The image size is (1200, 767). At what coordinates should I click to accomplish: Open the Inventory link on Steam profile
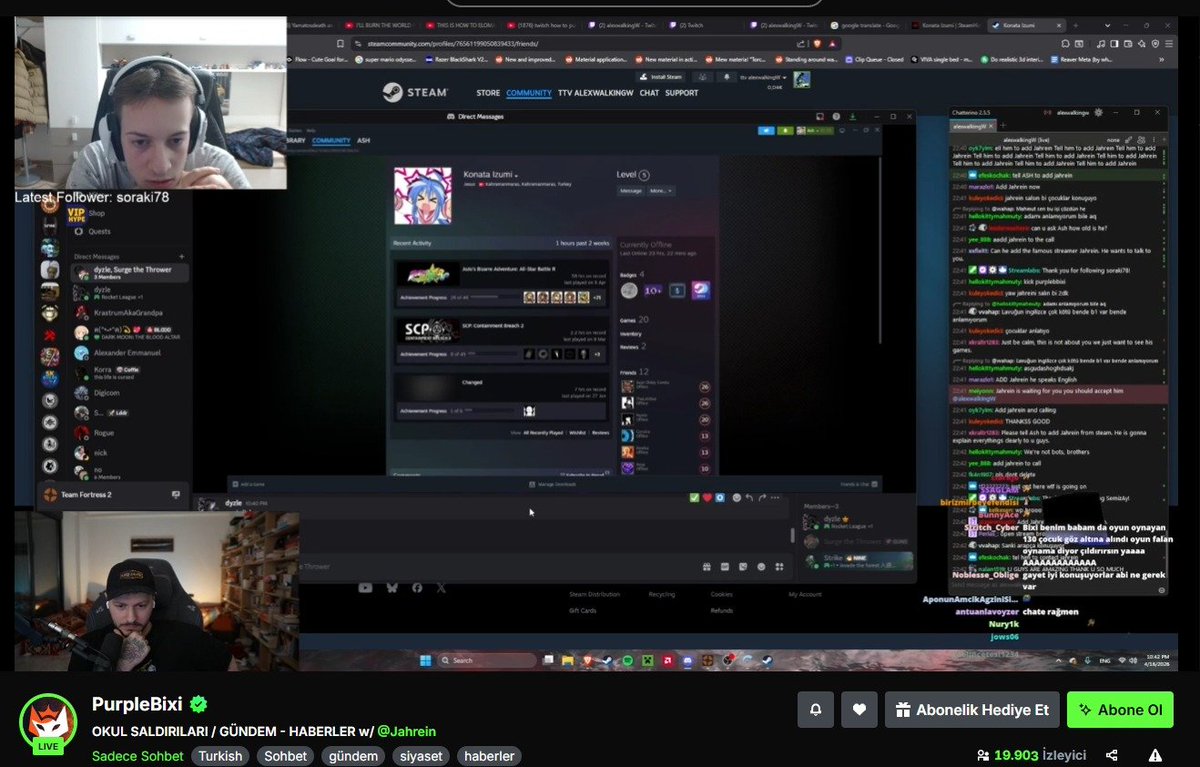pos(631,333)
